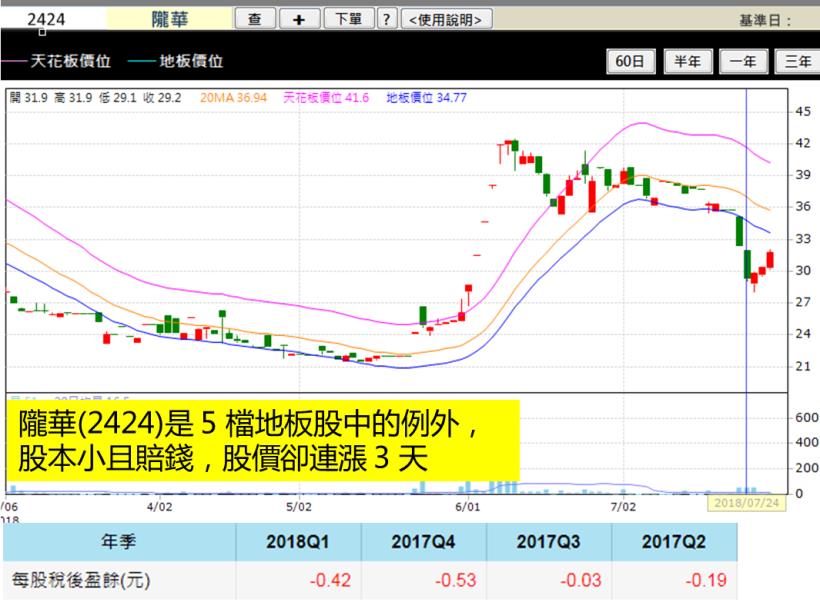
Task: Click the question mark help button
Action: (386, 19)
